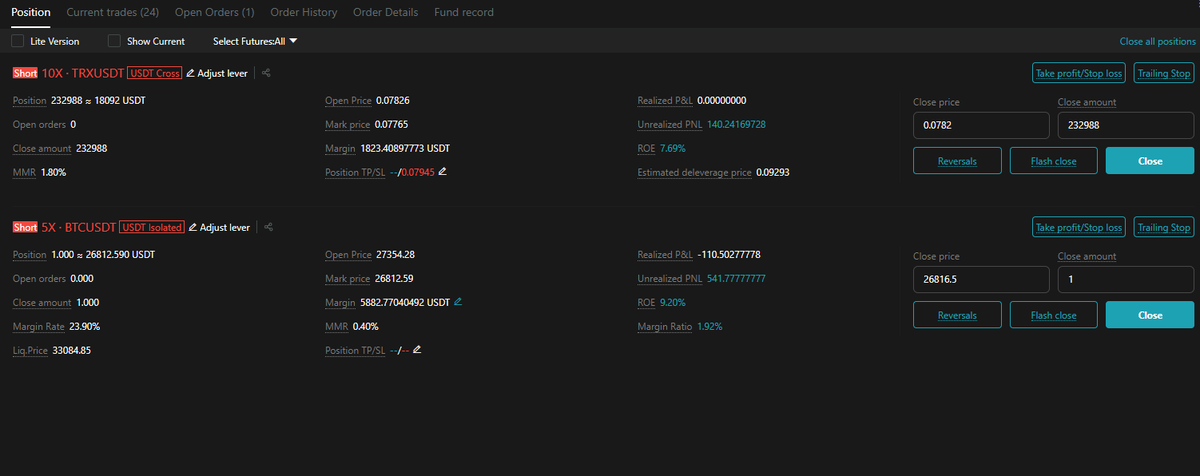This screenshot has height=476, width=1200.
Task: Click the BTCUSDT Unrealized PNL value 541.77777777
Action: (737, 279)
